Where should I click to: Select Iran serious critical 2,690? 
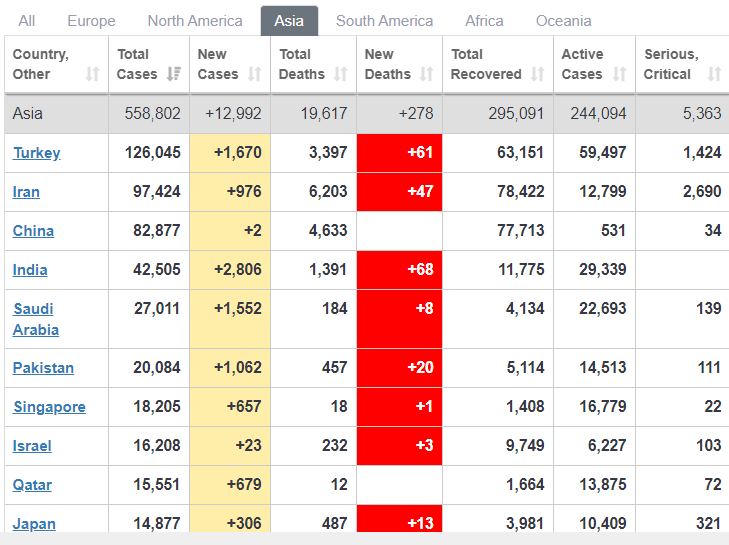click(702, 192)
